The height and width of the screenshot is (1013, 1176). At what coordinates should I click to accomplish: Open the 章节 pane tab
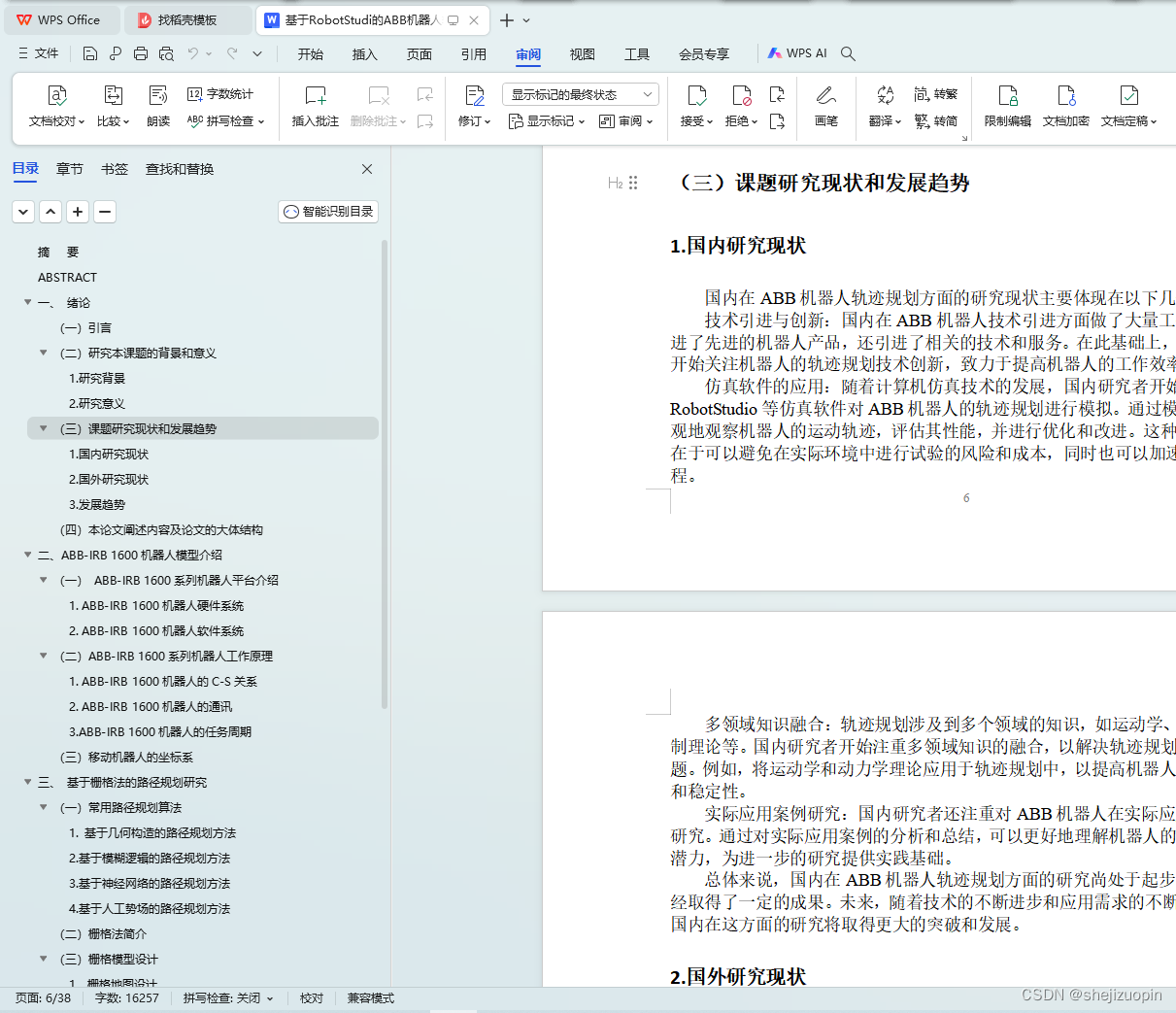pyautogui.click(x=70, y=169)
